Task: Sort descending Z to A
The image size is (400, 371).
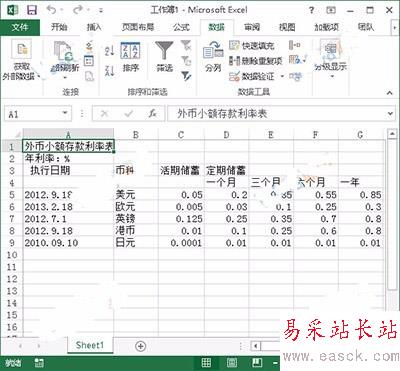Action: 110,70
